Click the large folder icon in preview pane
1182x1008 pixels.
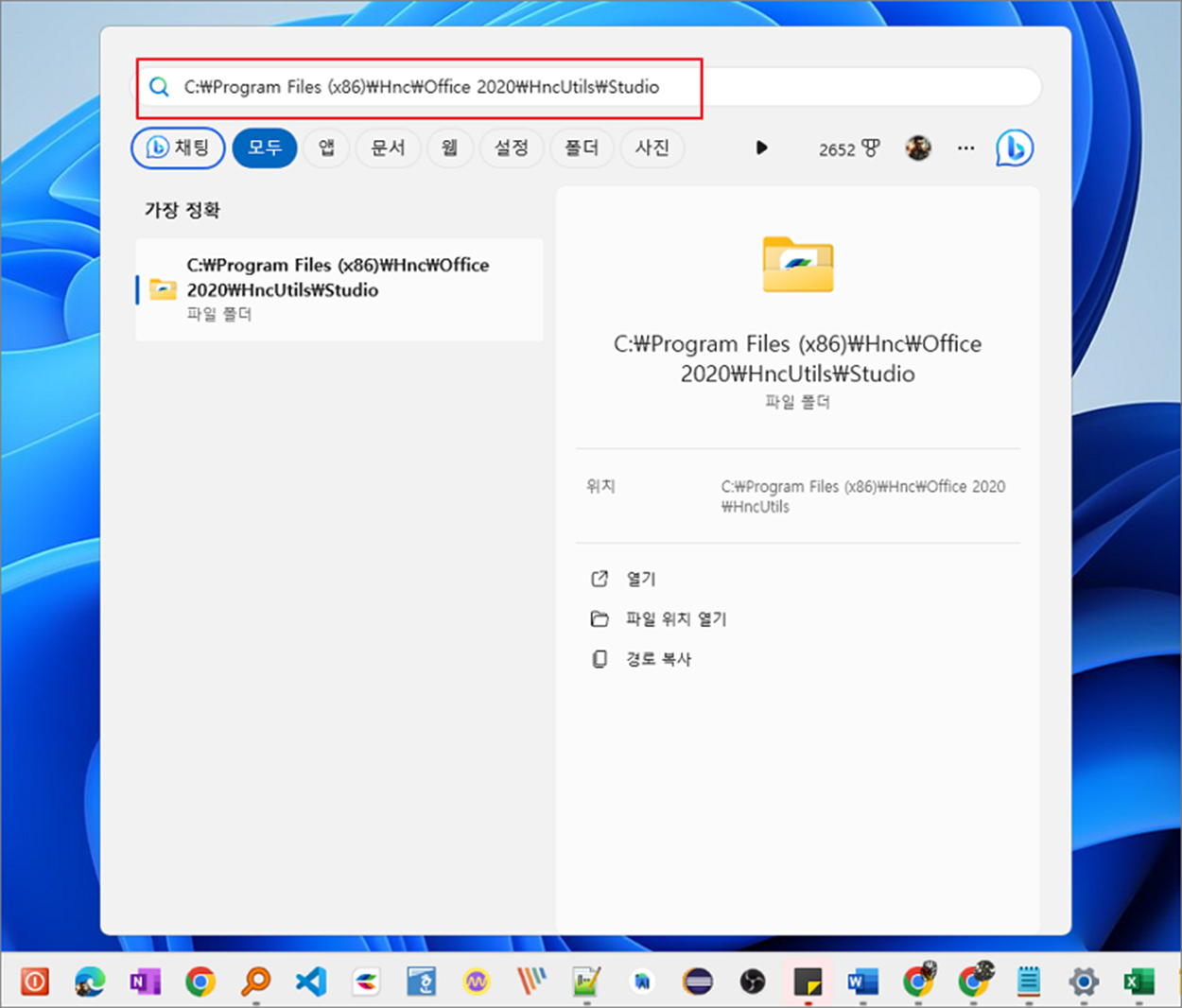[x=798, y=264]
